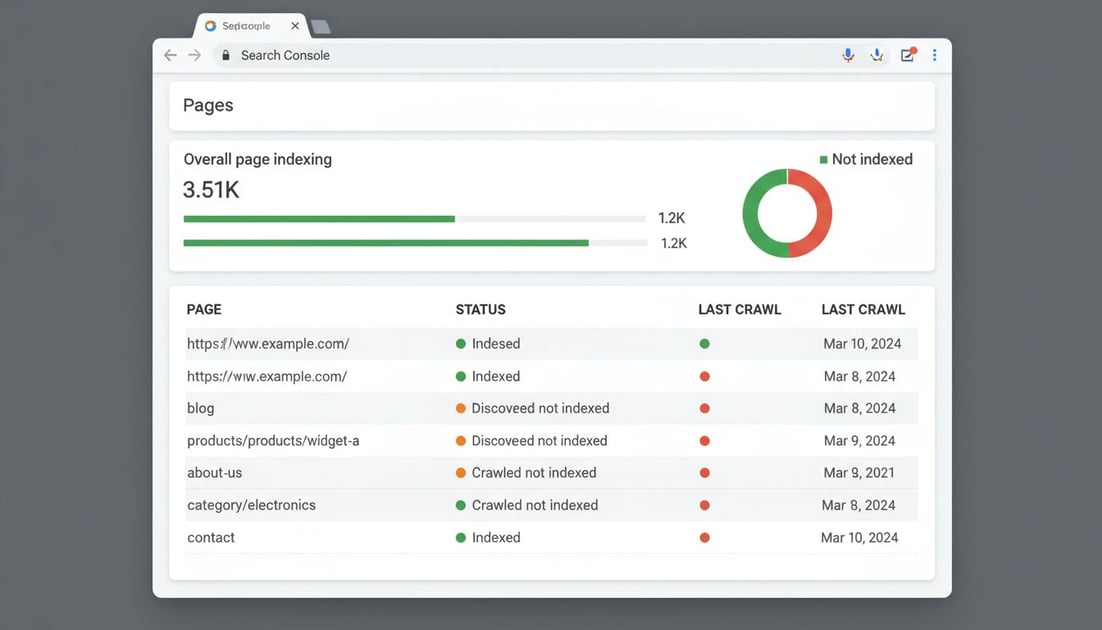Open a new tab beside current tab

(320, 27)
